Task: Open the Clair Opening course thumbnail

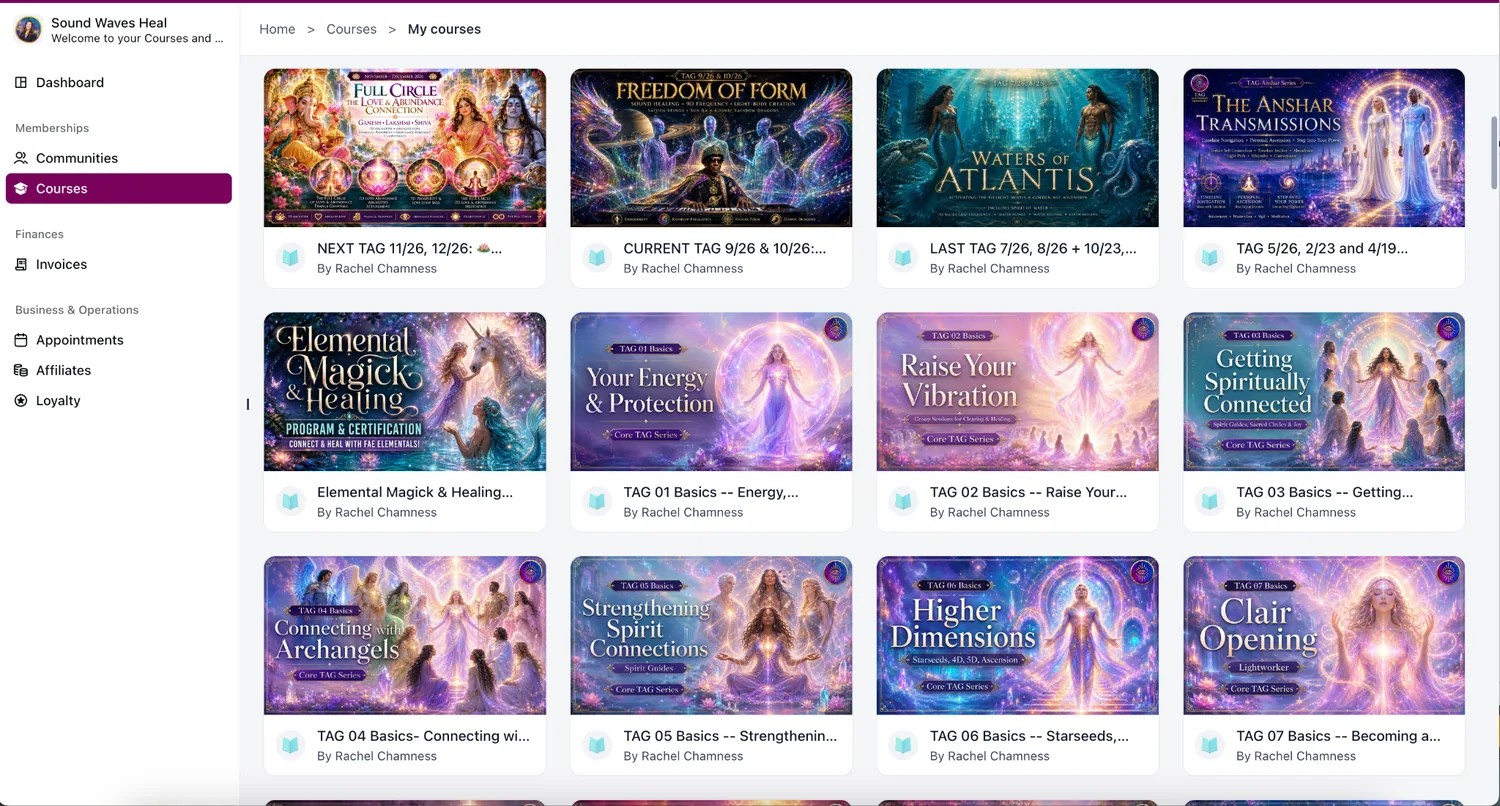Action: [x=1324, y=636]
